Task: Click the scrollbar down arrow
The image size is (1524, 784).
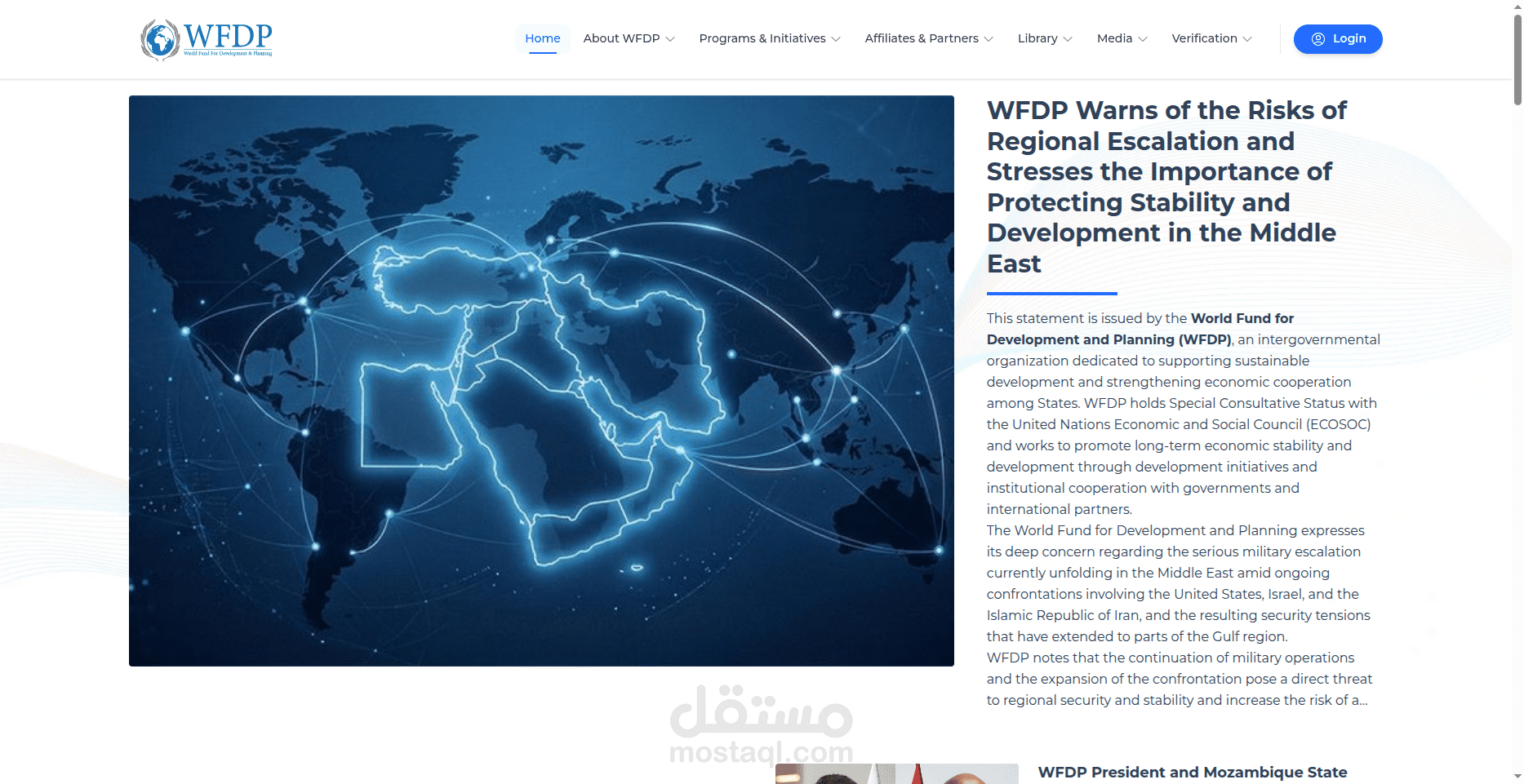Action: click(x=1517, y=776)
